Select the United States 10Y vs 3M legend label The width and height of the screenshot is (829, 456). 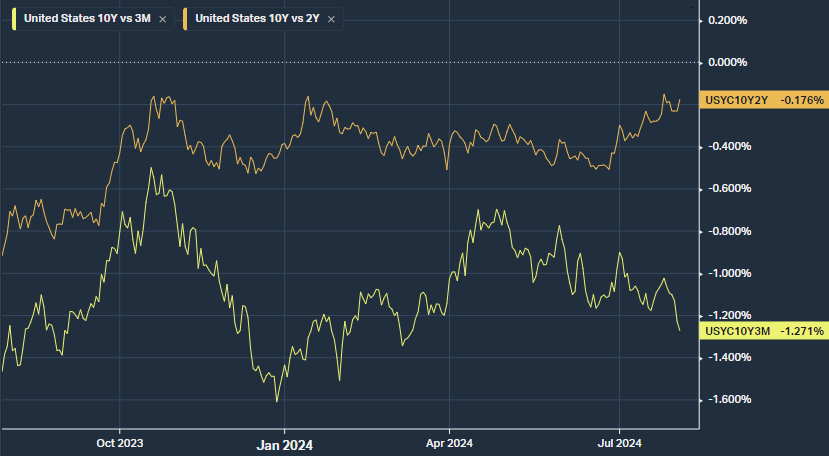[x=88, y=19]
